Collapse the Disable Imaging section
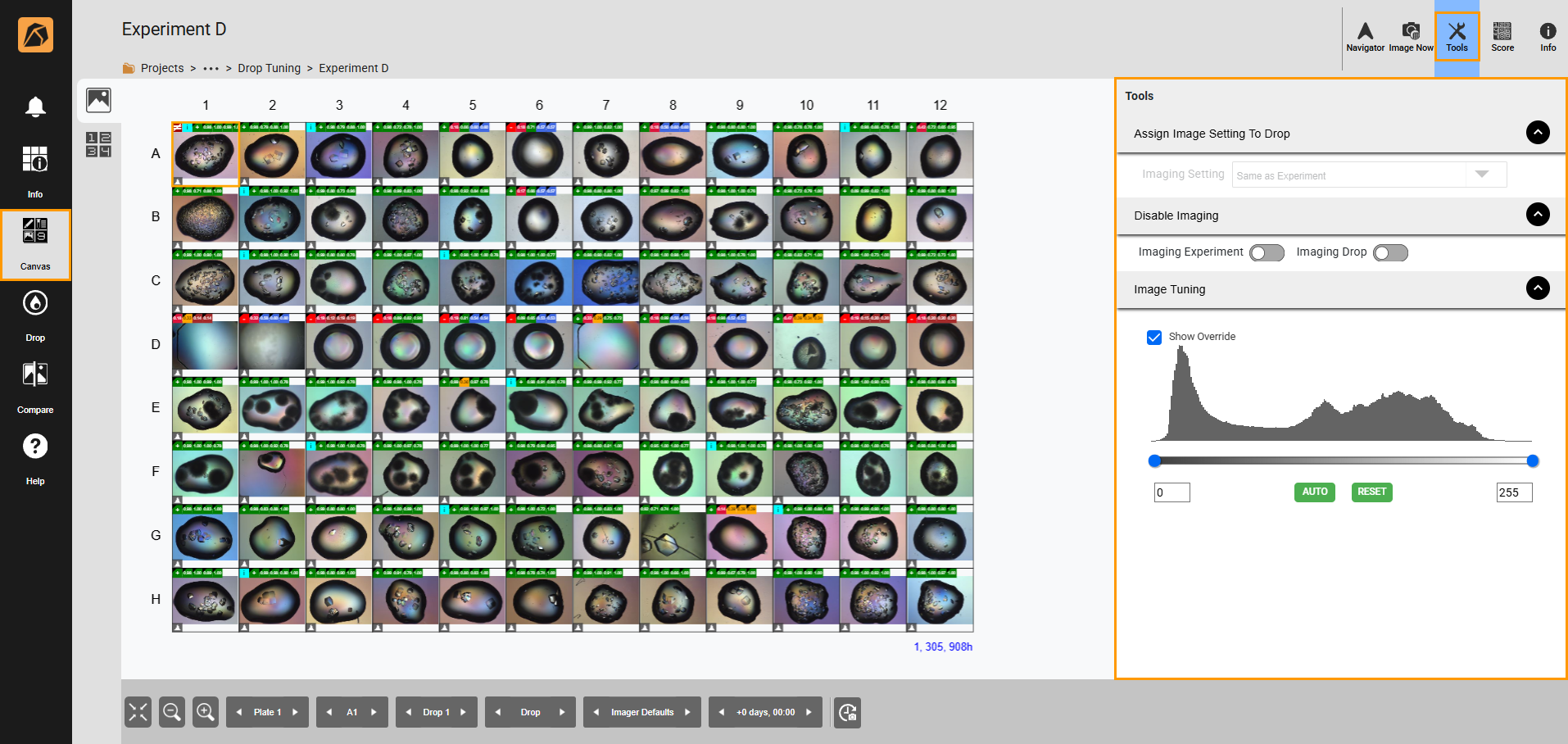 coord(1538,215)
